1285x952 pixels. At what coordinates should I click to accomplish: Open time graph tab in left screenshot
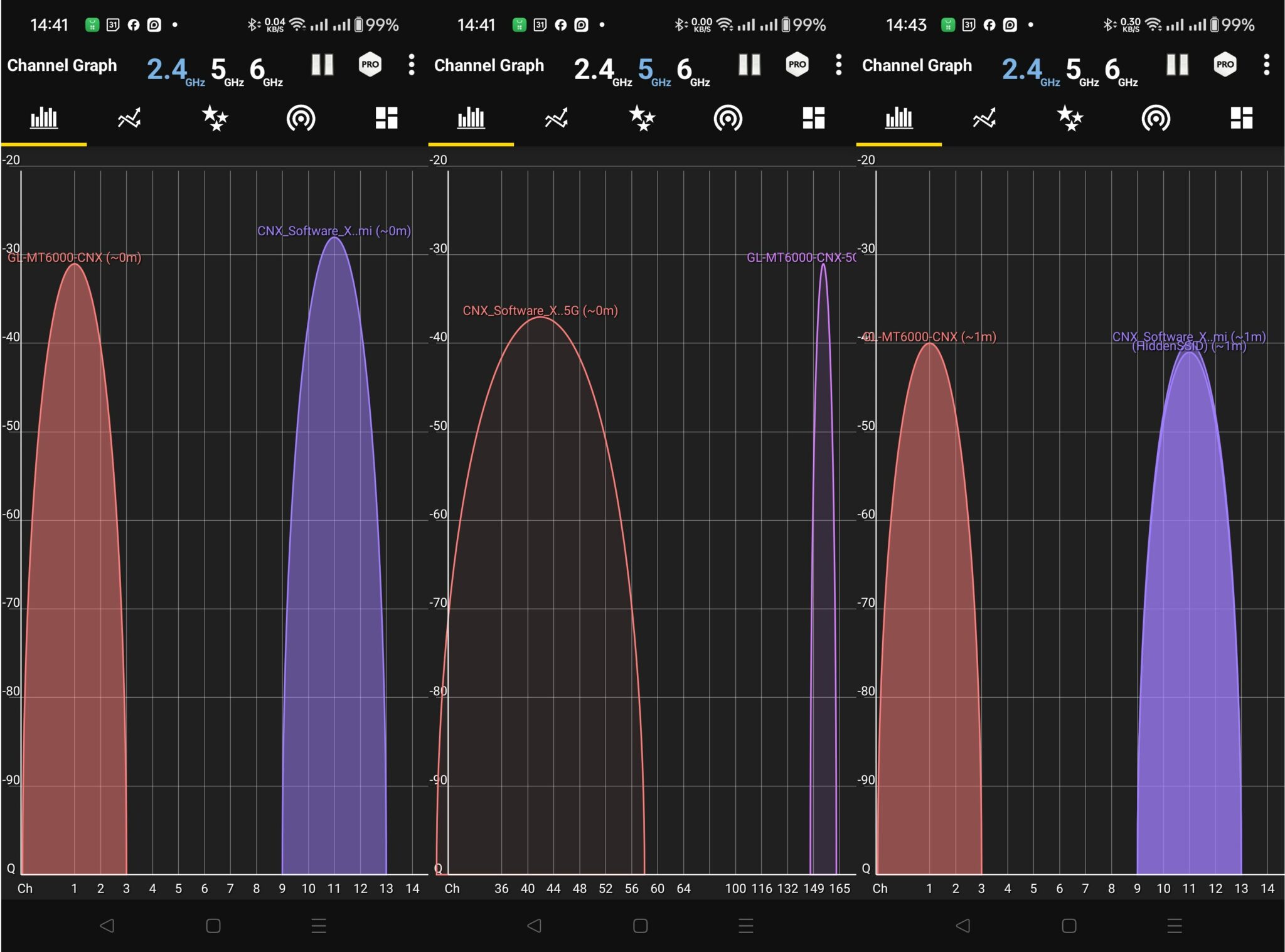pyautogui.click(x=129, y=118)
